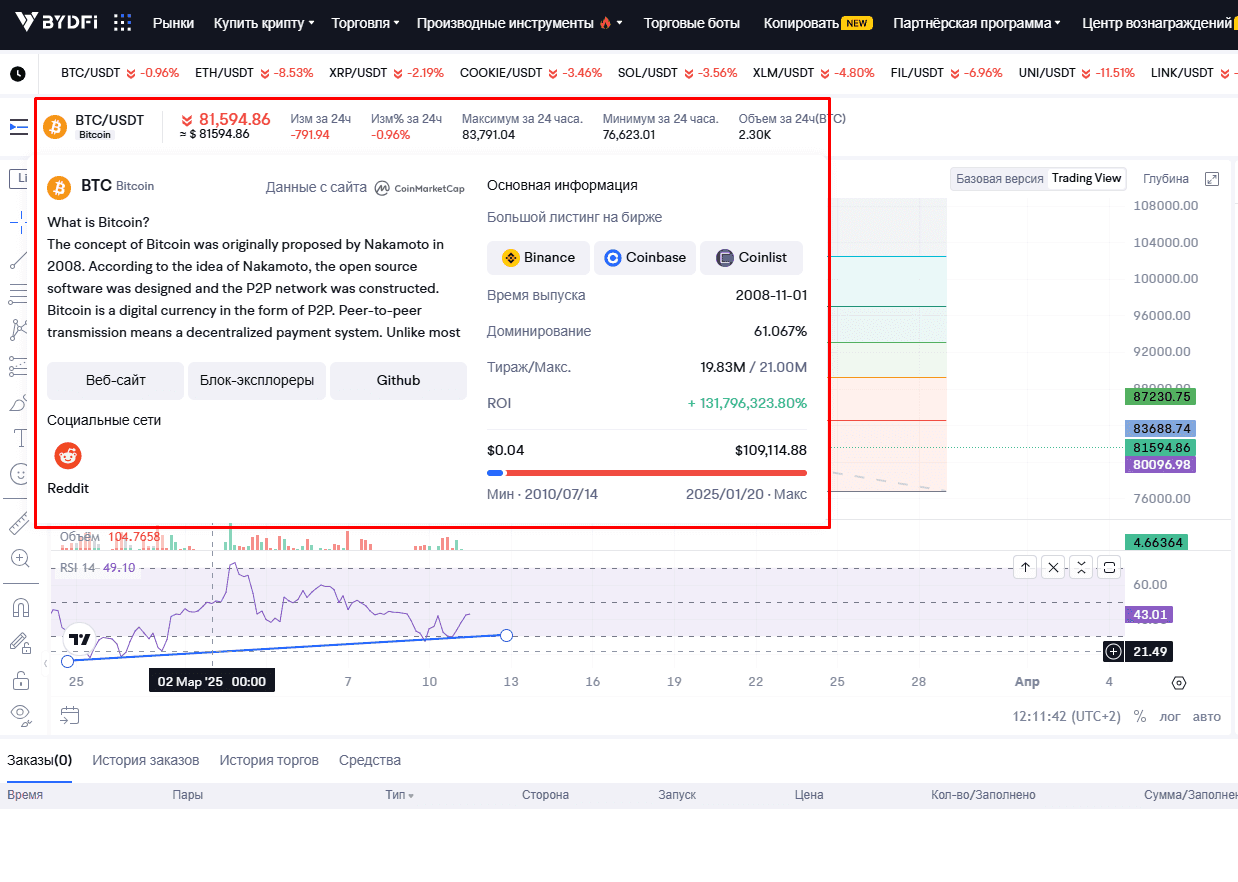Select the Fibonacci retracement lines tool
Image resolution: width=1238 pixels, height=882 pixels.
pyautogui.click(x=18, y=294)
